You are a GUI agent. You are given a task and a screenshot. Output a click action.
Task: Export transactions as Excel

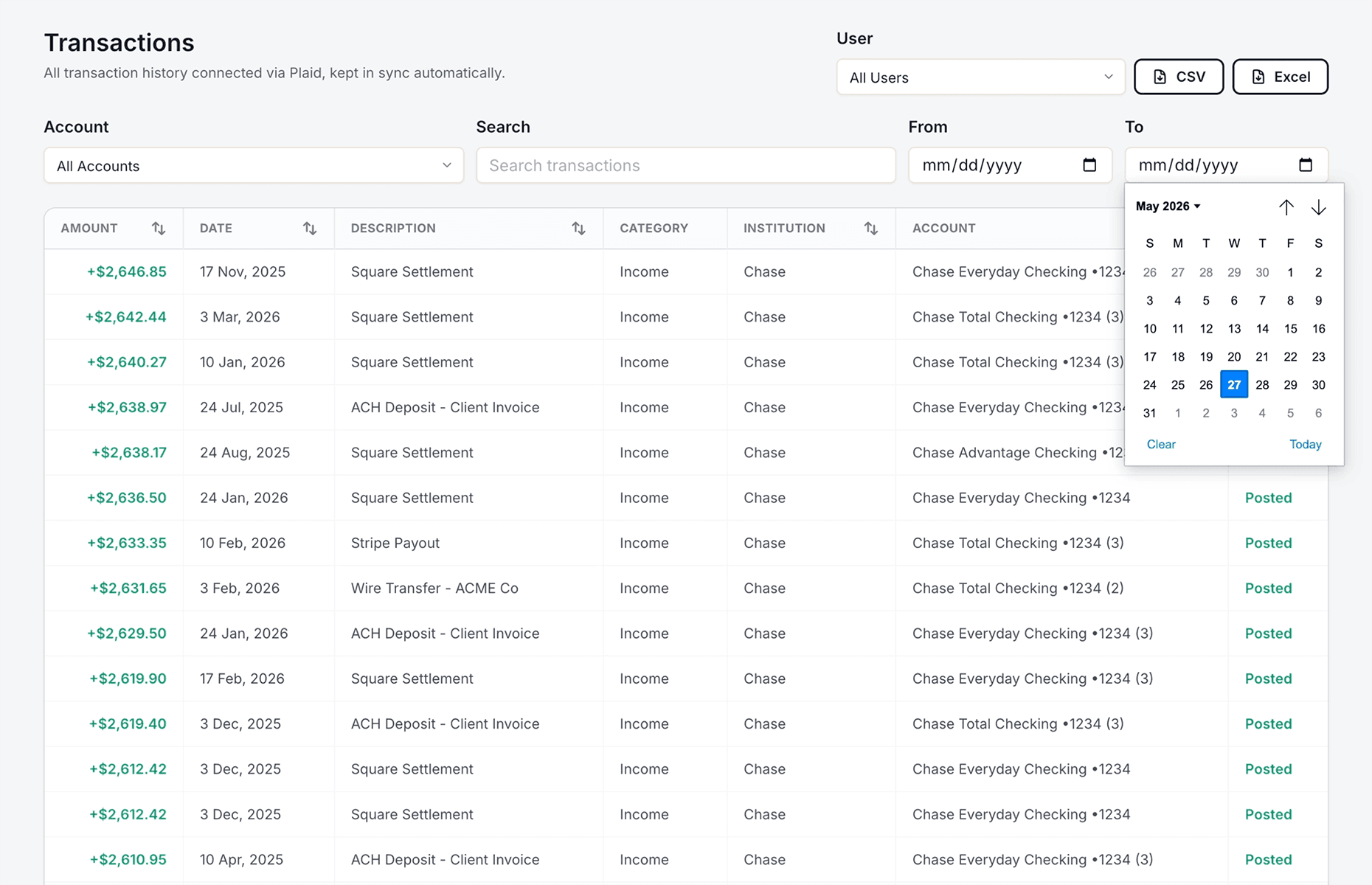[x=1281, y=77]
